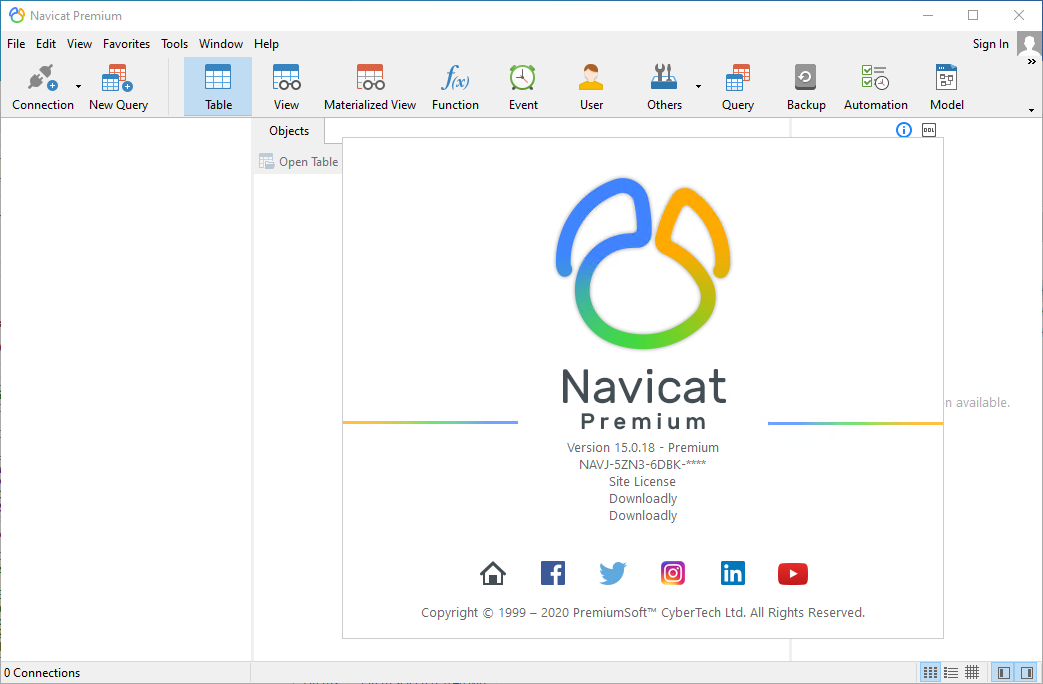Open the Function designer
The height and width of the screenshot is (684, 1043).
(x=455, y=86)
